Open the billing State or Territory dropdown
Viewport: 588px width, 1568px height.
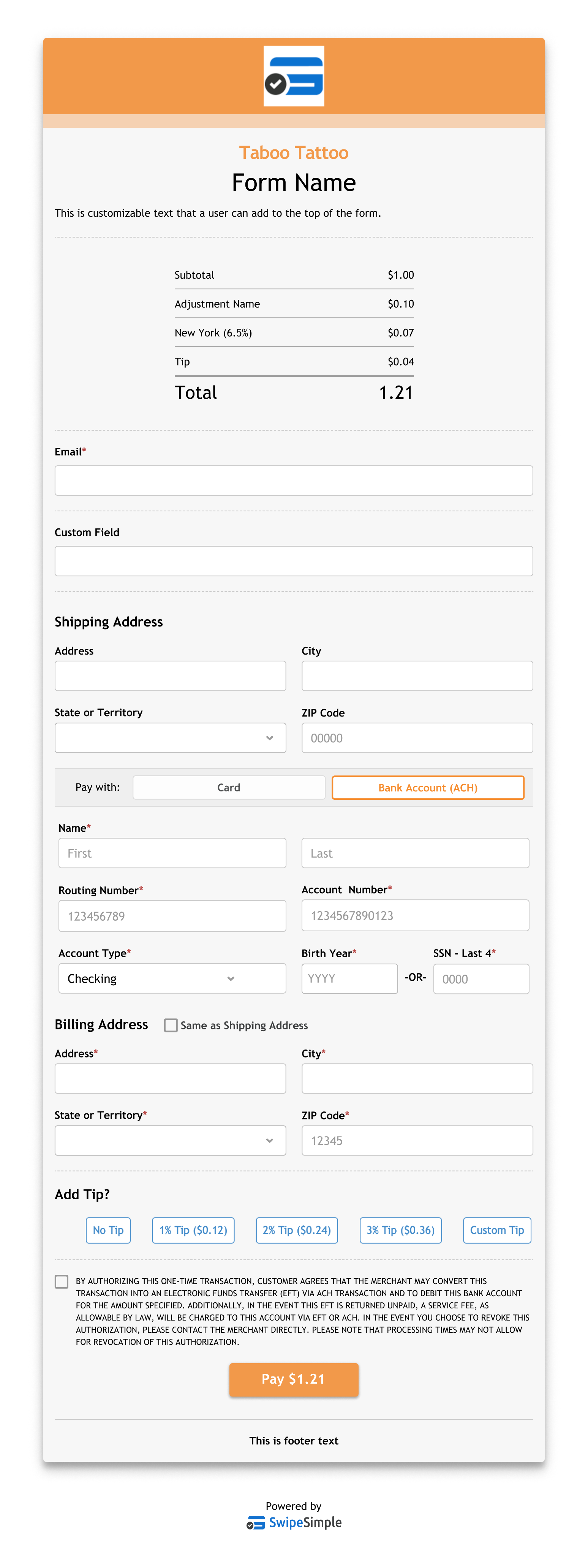click(170, 1141)
